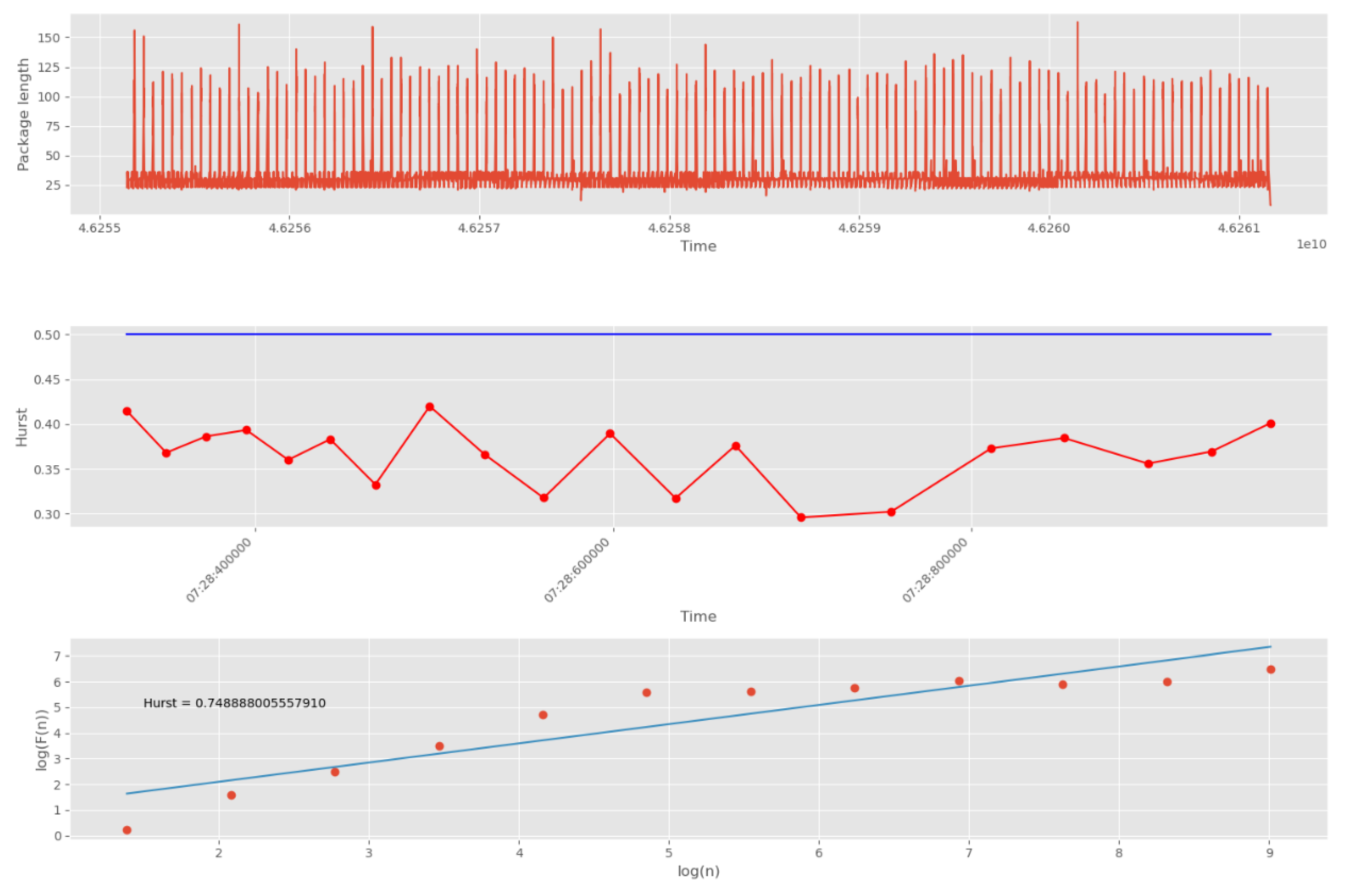Image resolution: width=1346 pixels, height=896 pixels.
Task: Click the lowest scatter point in log plot
Action: click(127, 830)
